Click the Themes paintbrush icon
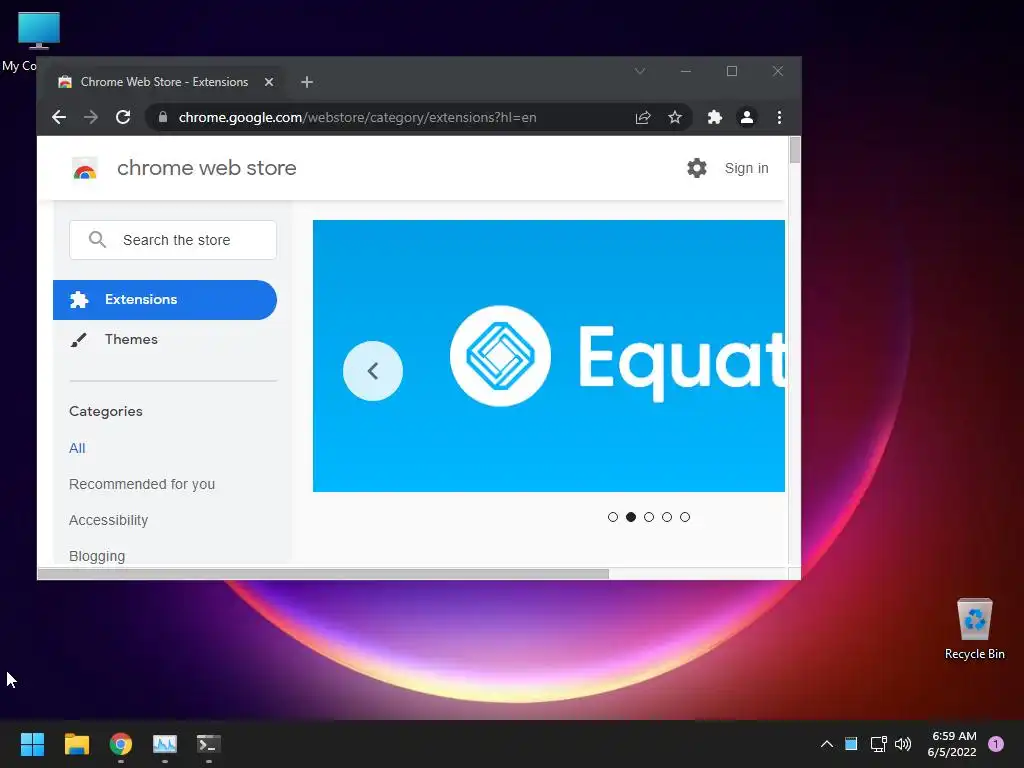1024x768 pixels. (78, 340)
